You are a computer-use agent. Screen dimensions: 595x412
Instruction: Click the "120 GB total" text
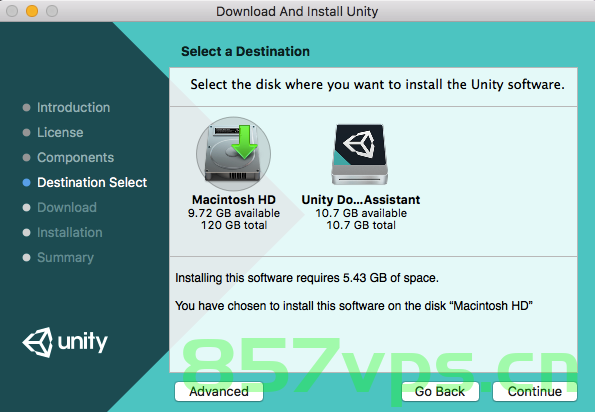tap(234, 225)
